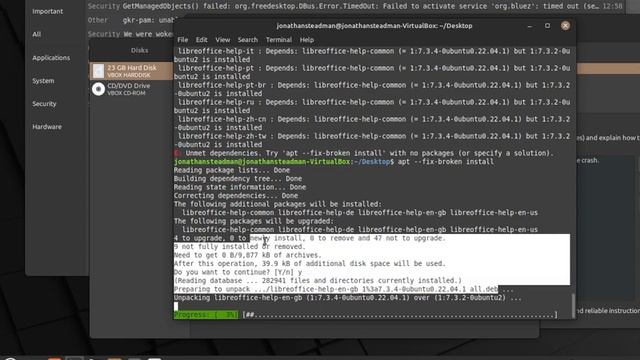Viewport: 640px width, 360px height.
Task: Click 'Do you want to continue?' line
Action: pyautogui.click(x=238, y=272)
